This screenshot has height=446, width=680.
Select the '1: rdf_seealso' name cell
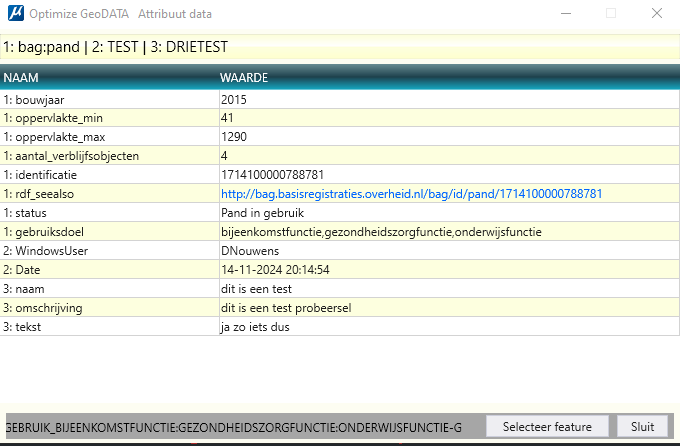coord(110,194)
